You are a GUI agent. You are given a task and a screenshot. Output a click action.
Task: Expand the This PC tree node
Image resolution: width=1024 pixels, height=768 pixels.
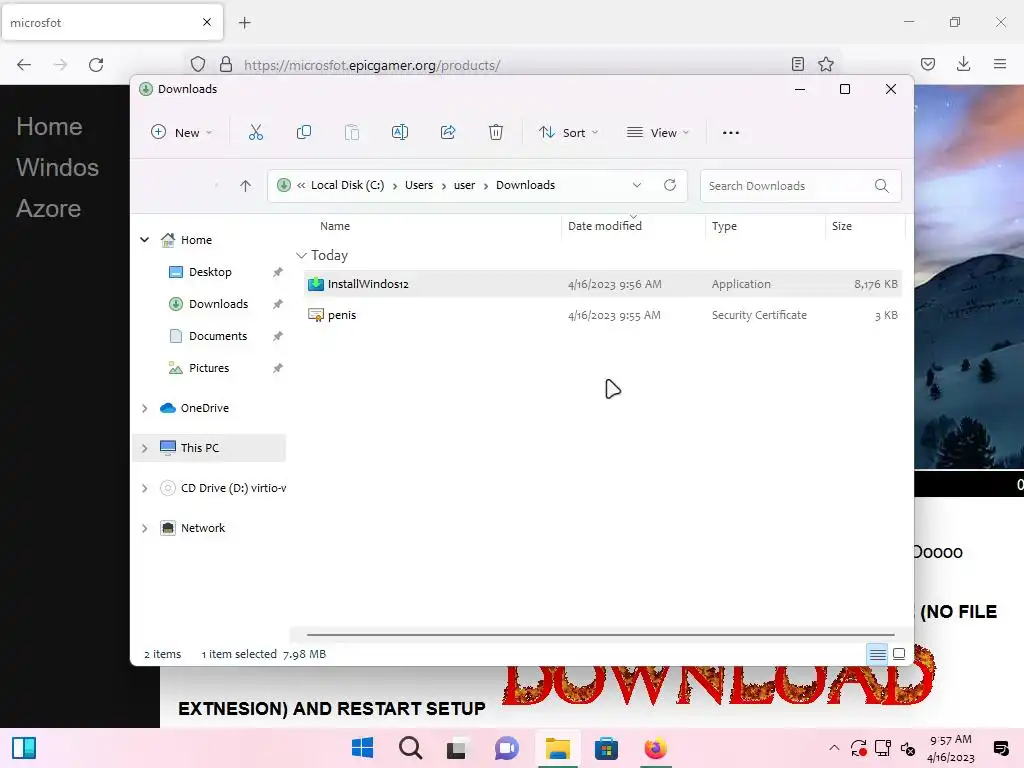point(144,448)
